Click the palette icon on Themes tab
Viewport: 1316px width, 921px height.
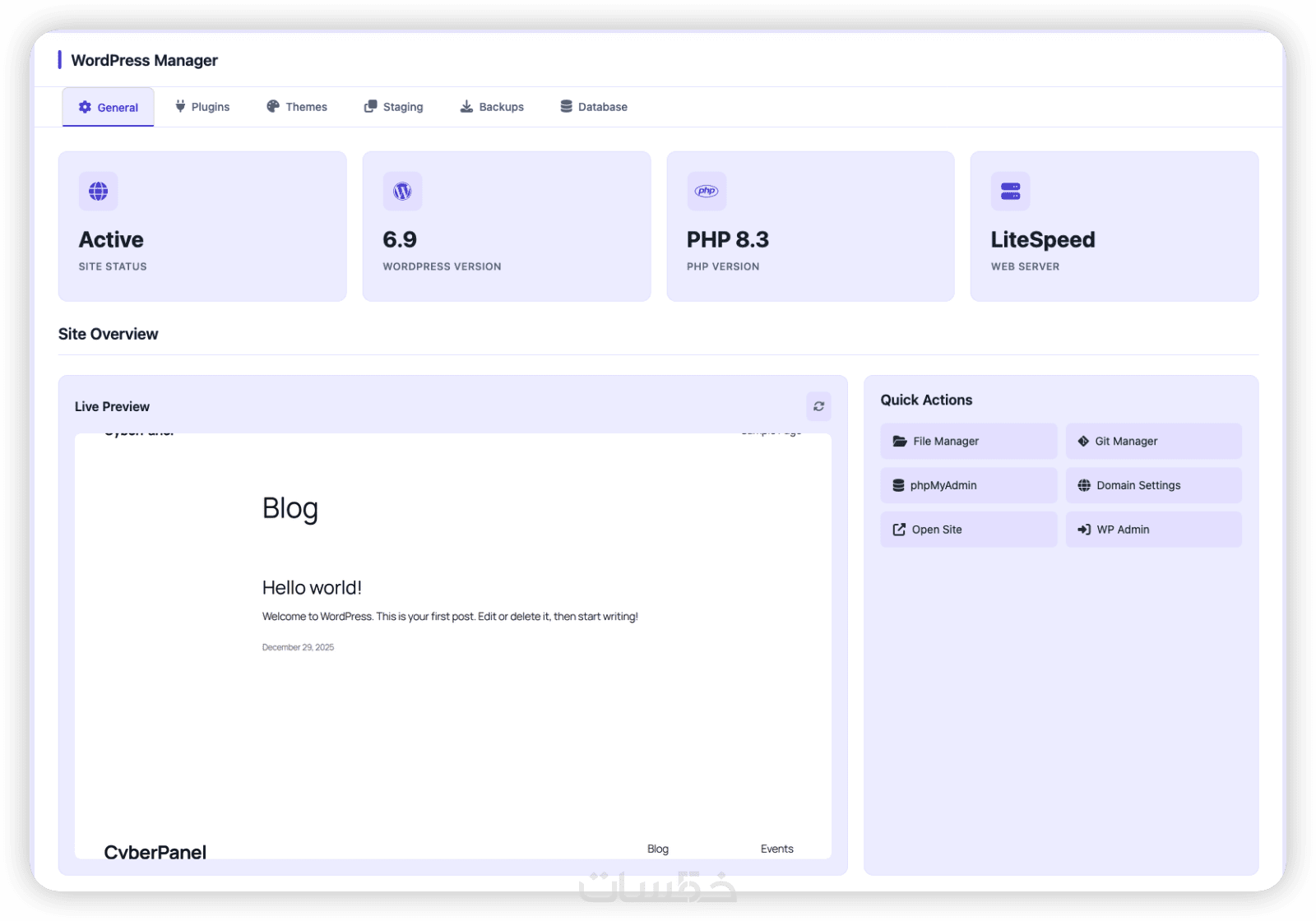[x=273, y=106]
